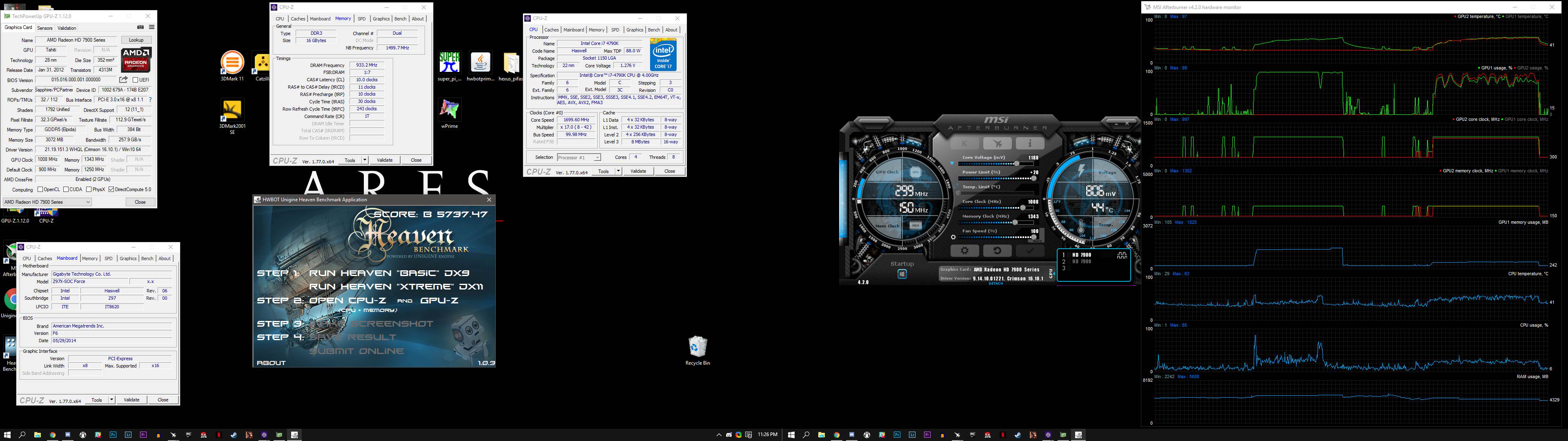Click Detach in Afterburner
The height and width of the screenshot is (441, 1568).
pos(996,283)
